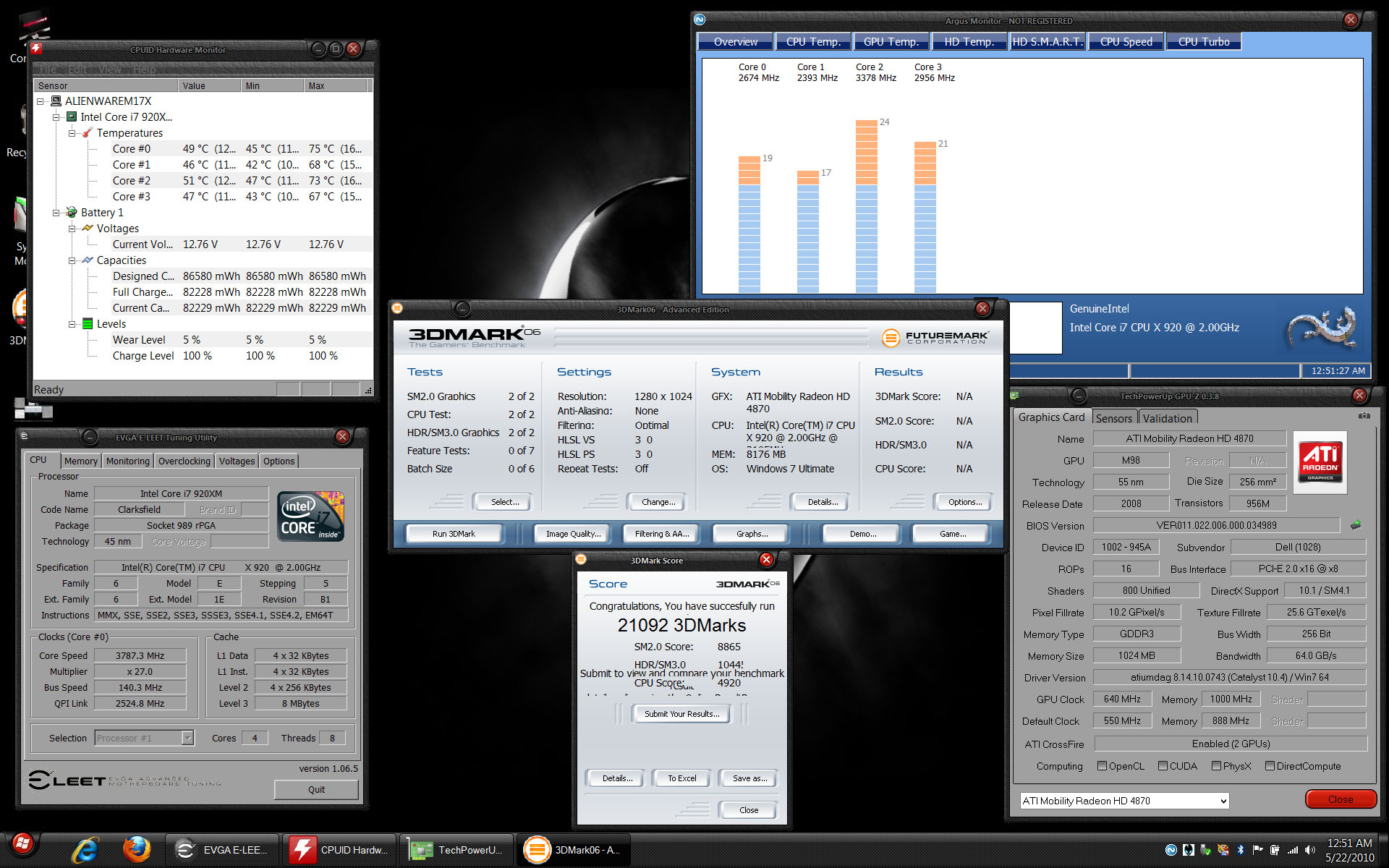Click the Bluetooth tray icon
This screenshot has width=1389, height=868.
click(1240, 850)
